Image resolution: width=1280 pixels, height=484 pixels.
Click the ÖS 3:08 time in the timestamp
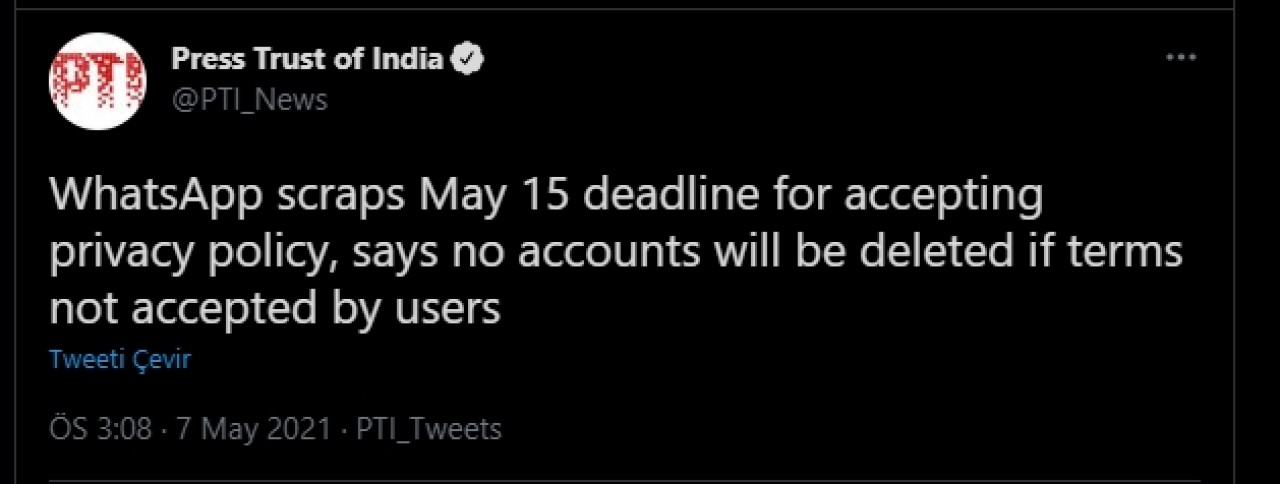point(100,429)
